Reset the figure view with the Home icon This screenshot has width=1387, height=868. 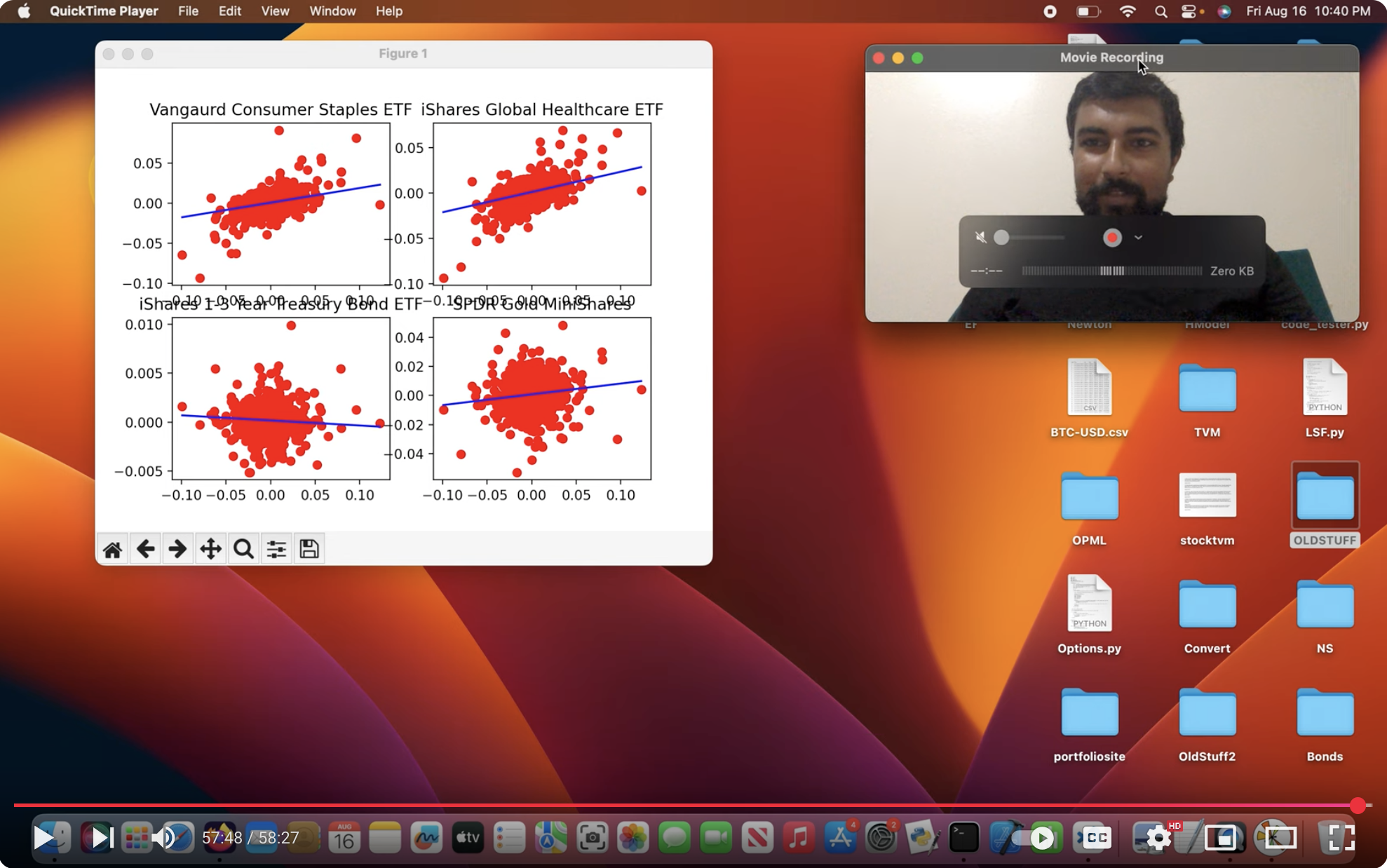click(112, 549)
